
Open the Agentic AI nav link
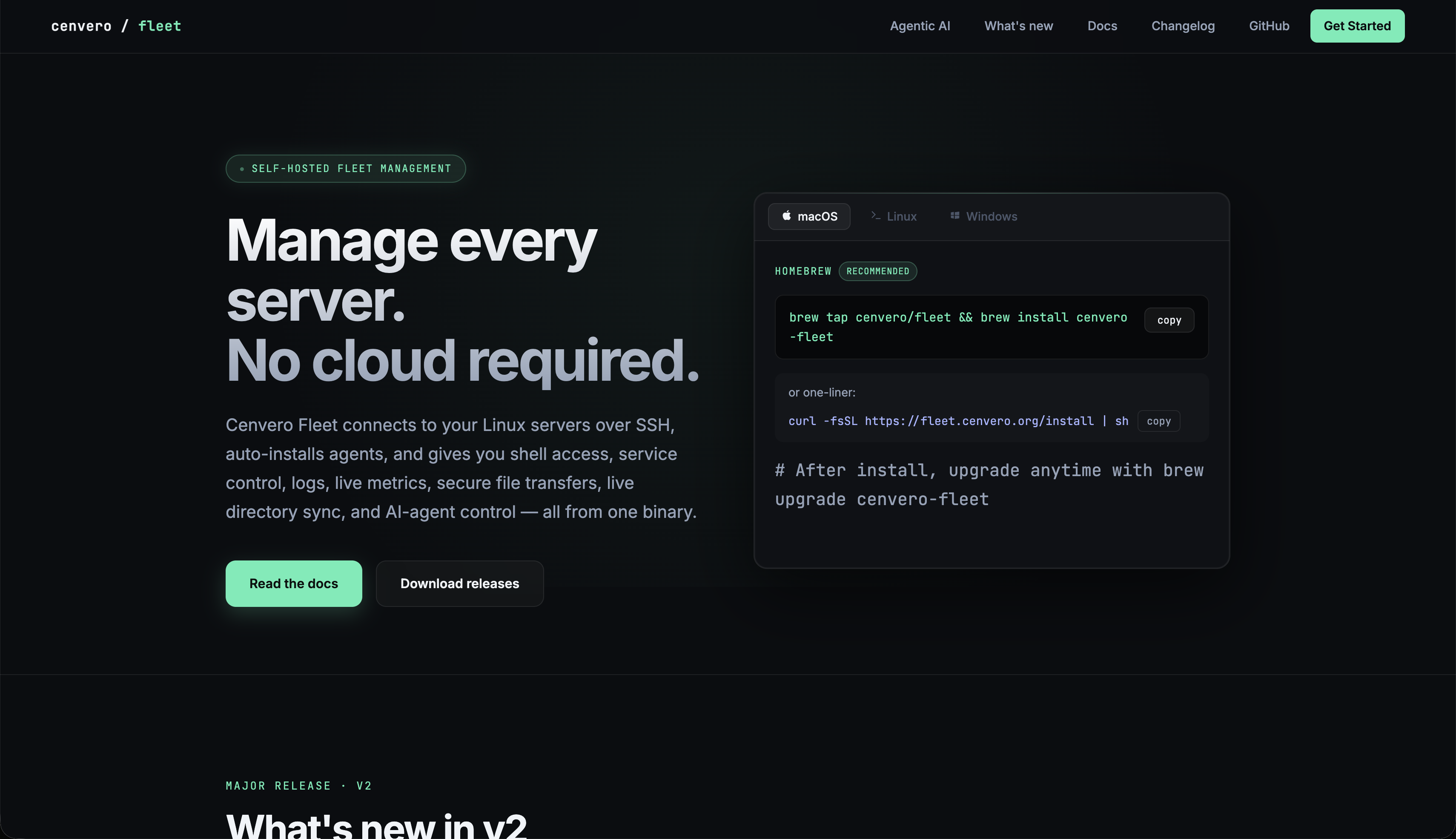coord(920,26)
